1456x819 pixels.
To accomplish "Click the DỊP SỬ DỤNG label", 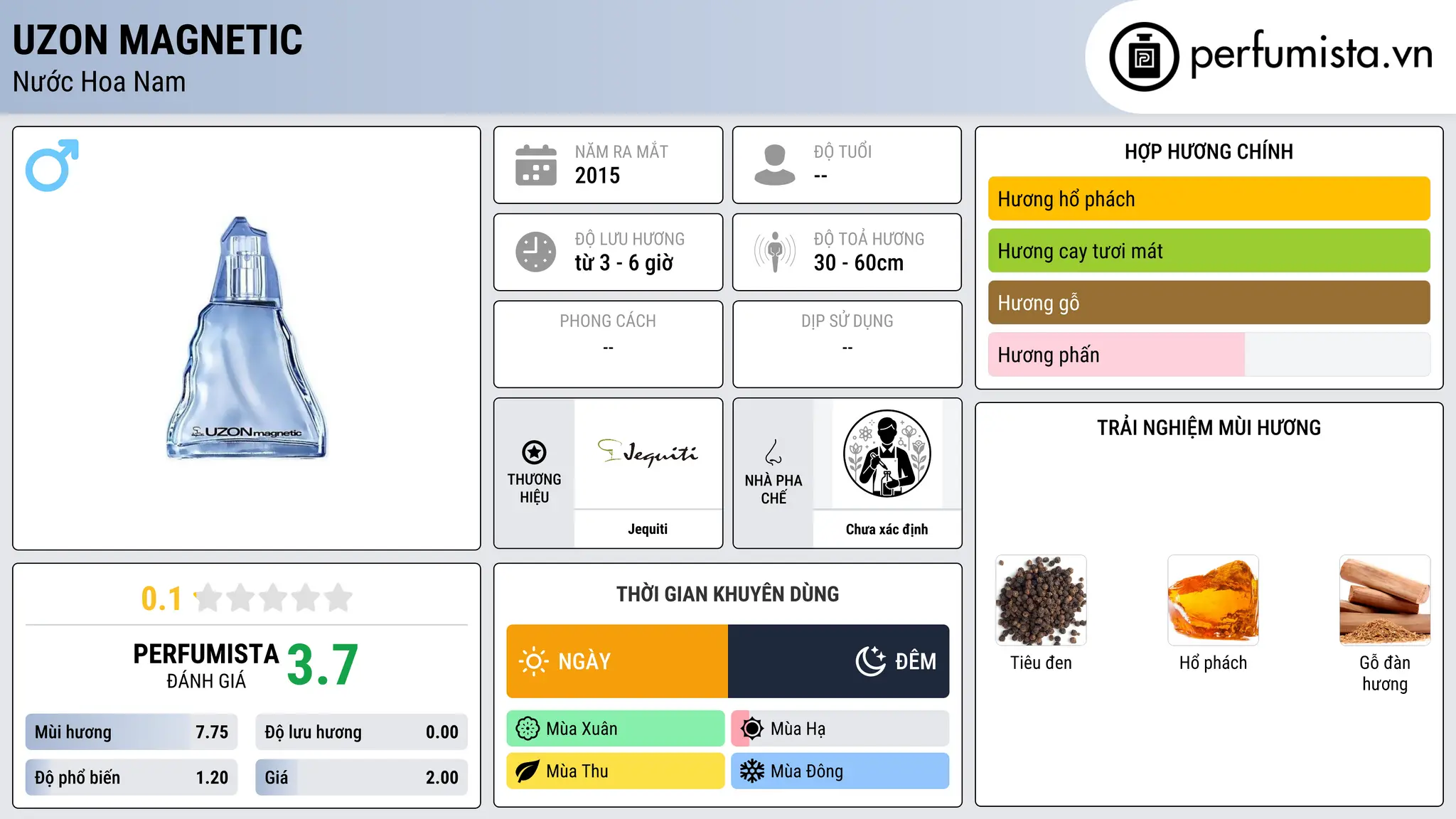I will (847, 321).
